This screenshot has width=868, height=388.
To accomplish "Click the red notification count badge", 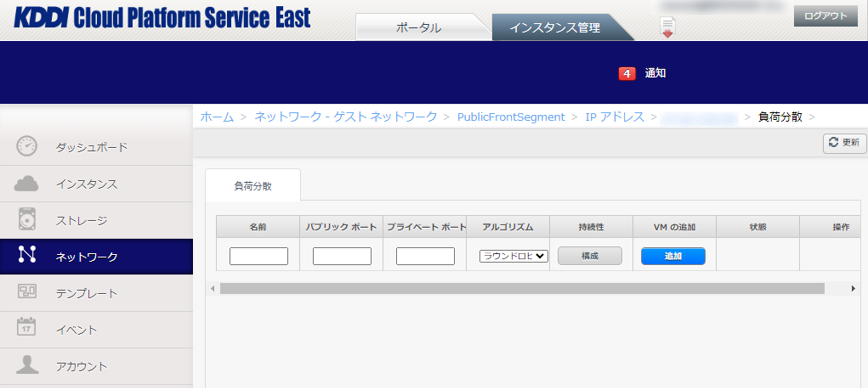I will tap(627, 74).
